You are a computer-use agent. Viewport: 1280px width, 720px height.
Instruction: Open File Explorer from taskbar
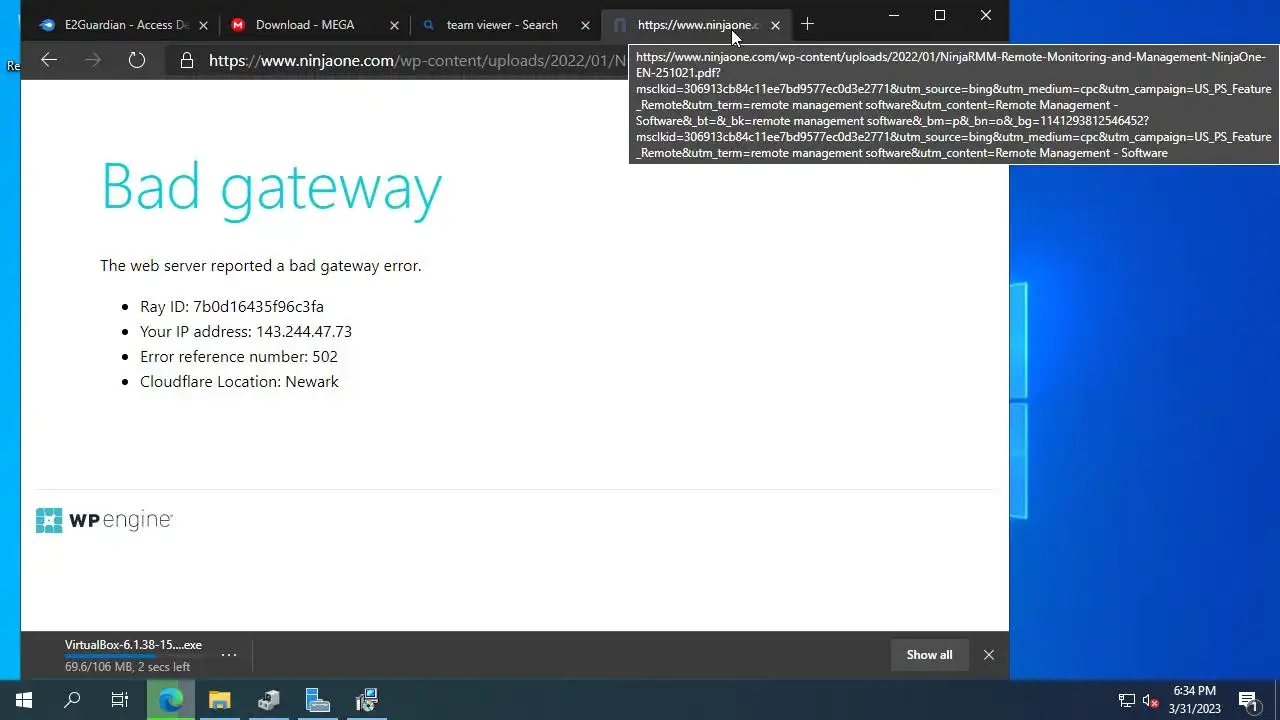point(219,700)
